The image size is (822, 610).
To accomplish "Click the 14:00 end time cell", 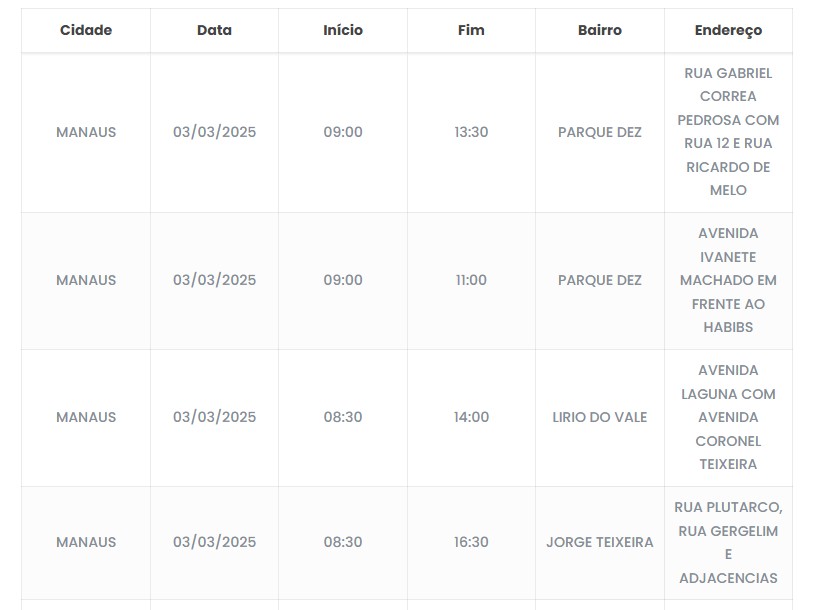I will click(471, 417).
